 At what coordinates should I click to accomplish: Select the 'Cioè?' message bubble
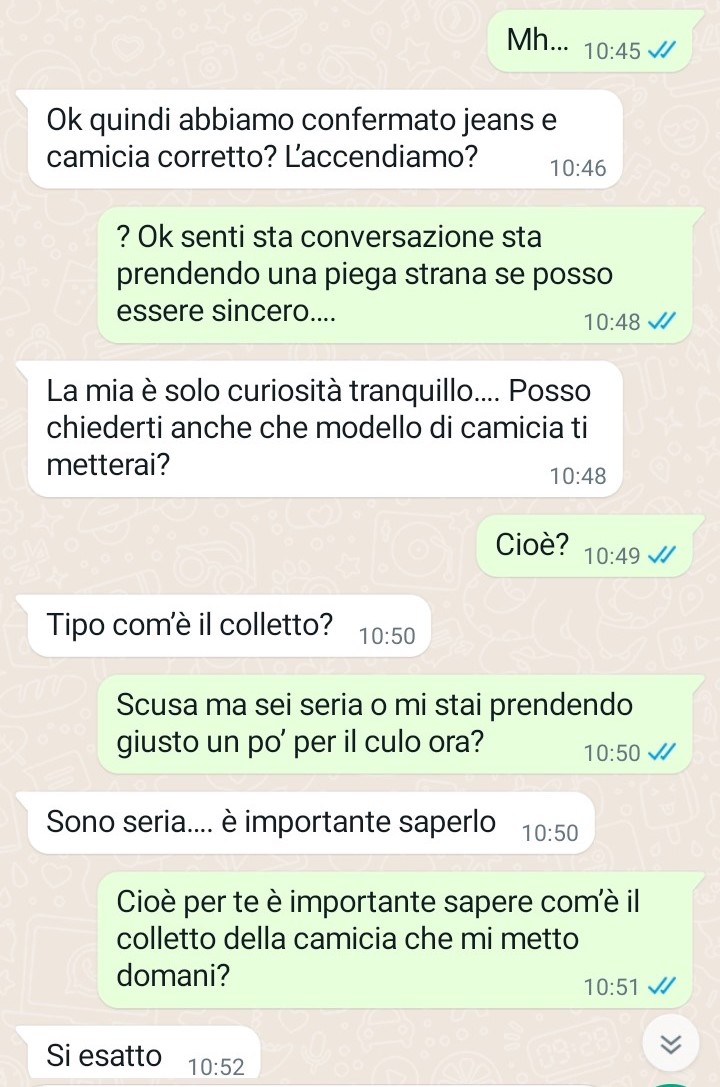(x=584, y=547)
